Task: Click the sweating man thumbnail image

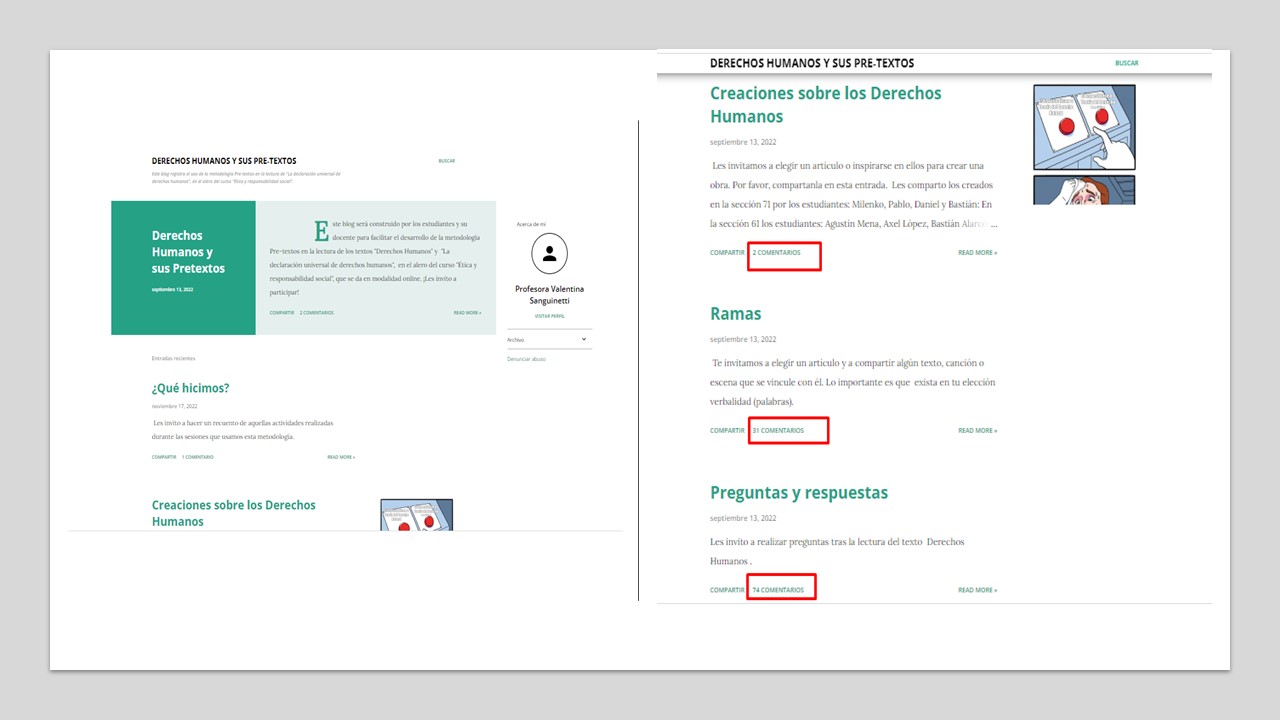Action: 1084,190
